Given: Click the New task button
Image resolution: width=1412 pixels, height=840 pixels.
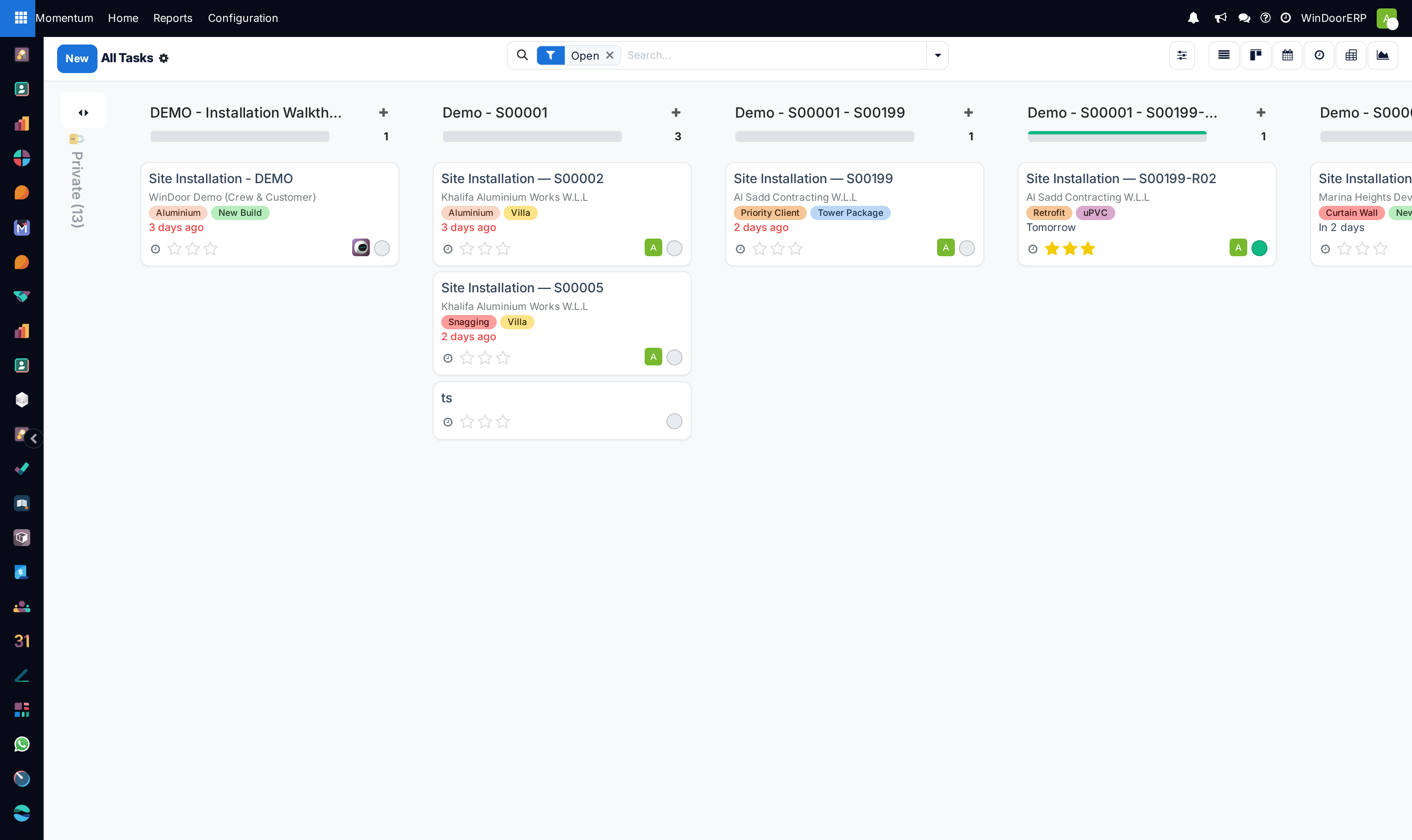Looking at the screenshot, I should (x=77, y=58).
